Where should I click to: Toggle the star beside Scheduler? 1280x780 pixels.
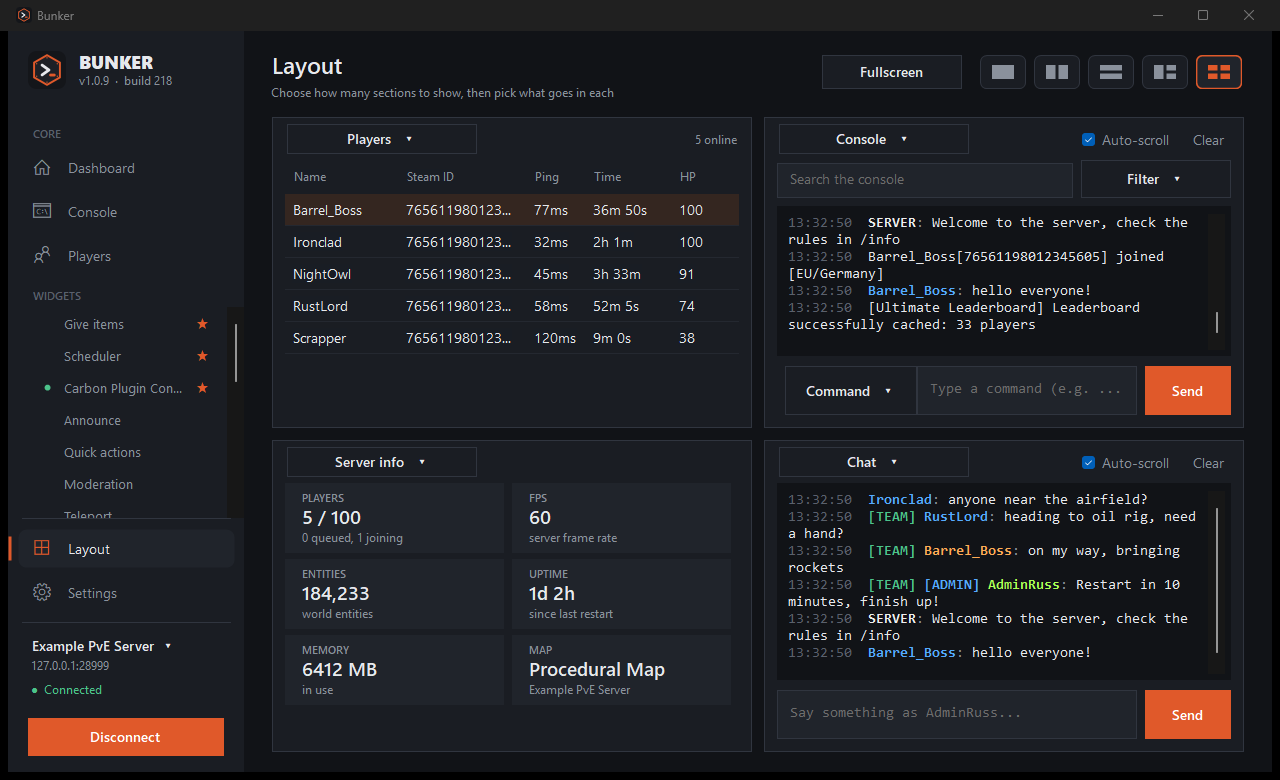point(203,356)
